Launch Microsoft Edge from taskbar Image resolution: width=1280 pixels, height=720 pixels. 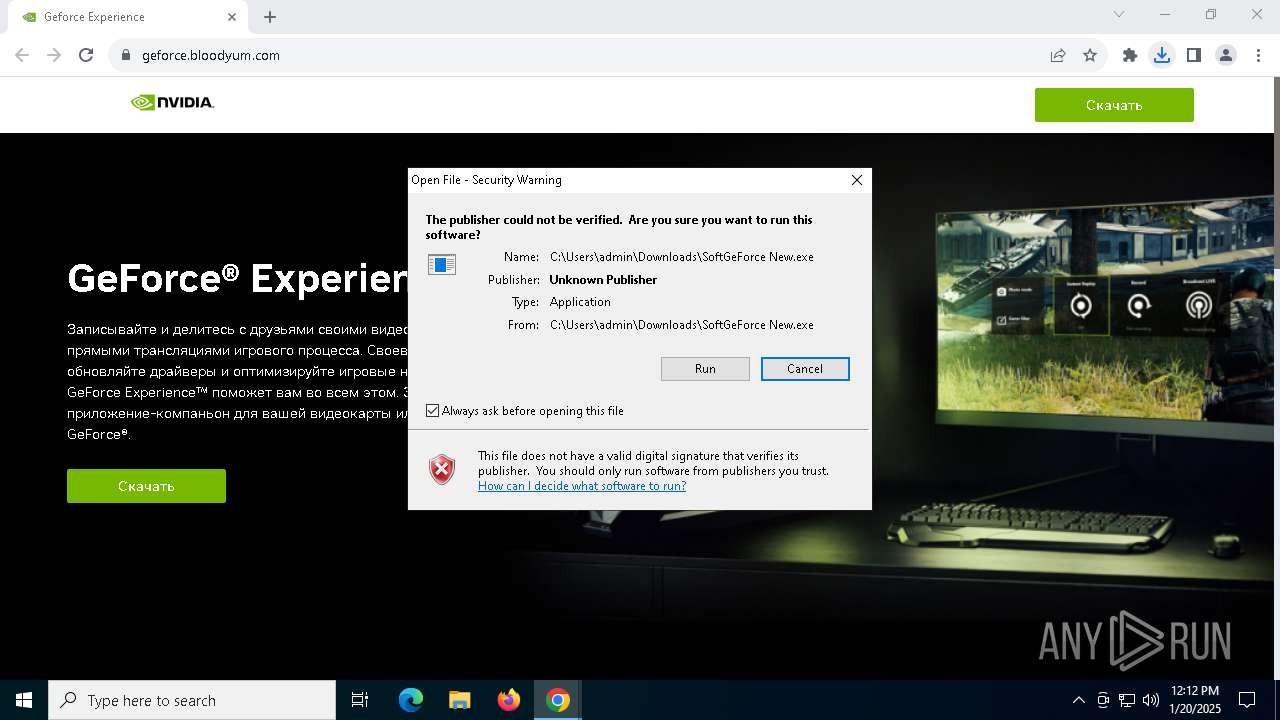pos(411,700)
